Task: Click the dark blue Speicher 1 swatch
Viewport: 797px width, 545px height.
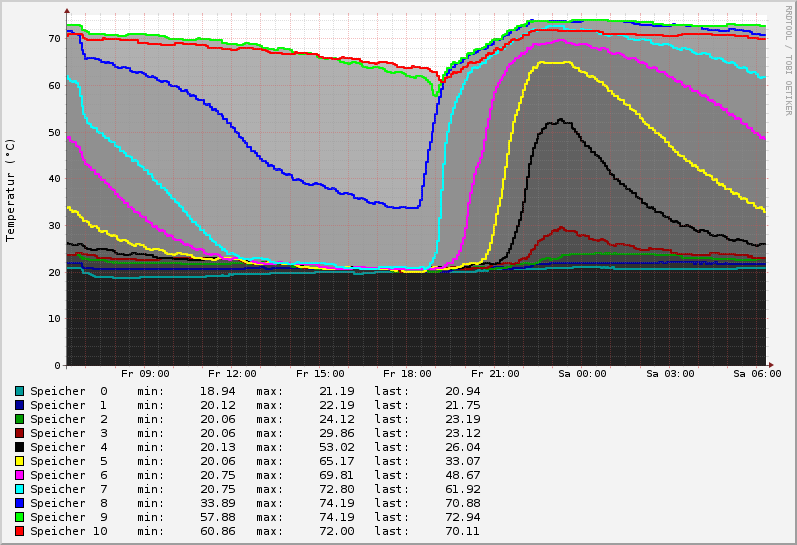Action: 19,405
